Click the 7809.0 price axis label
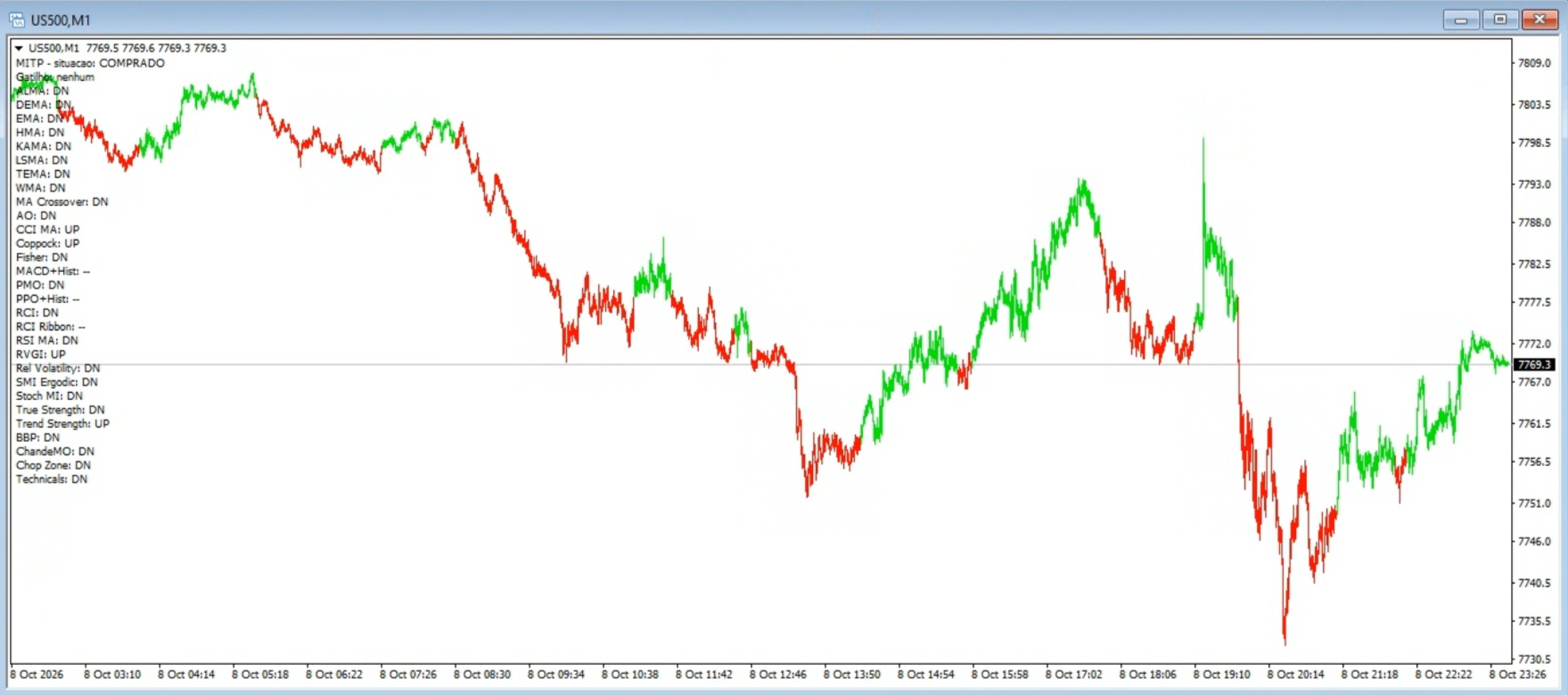Viewport: 1568px width, 695px height. pyautogui.click(x=1534, y=63)
